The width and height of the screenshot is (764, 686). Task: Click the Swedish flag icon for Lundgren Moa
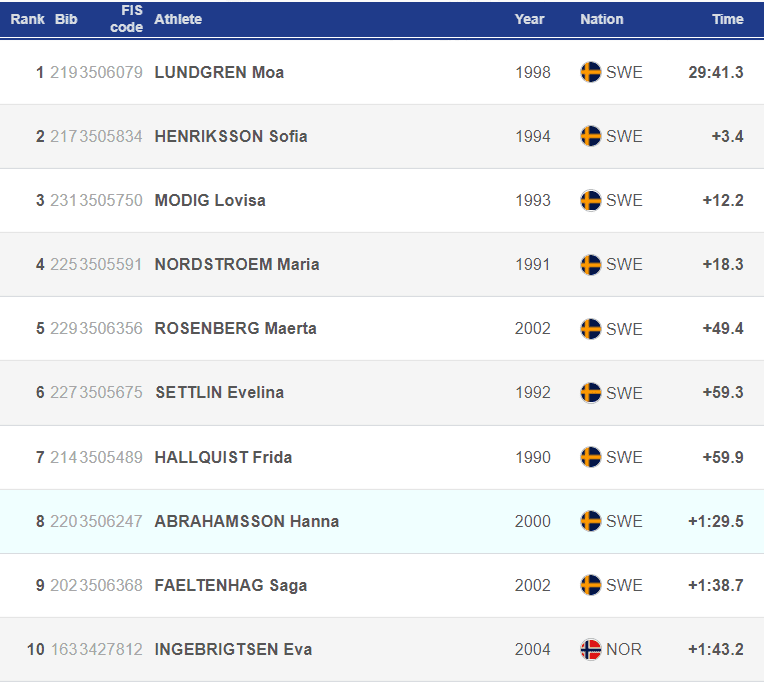(x=591, y=73)
